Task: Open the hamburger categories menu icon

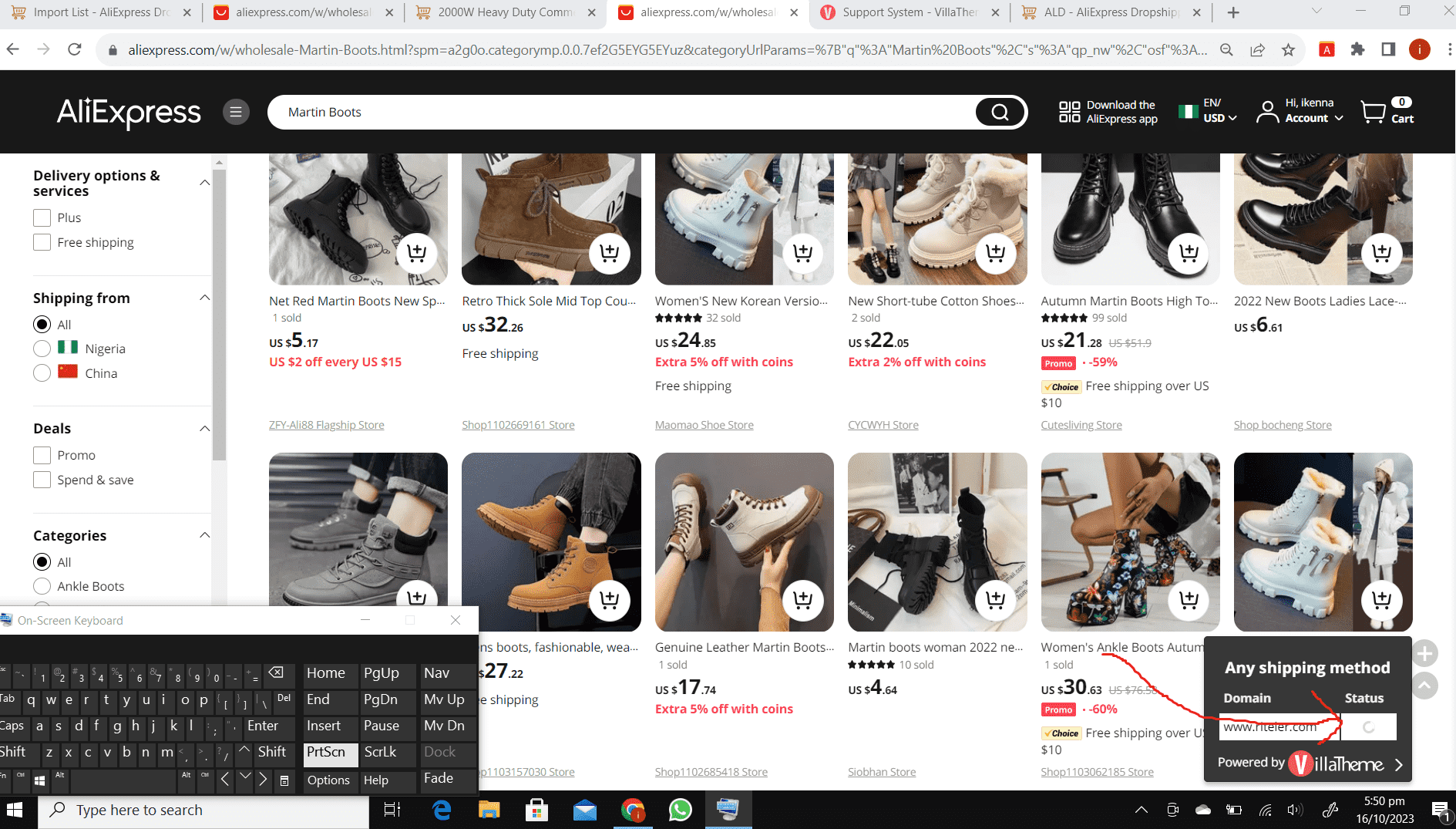Action: (236, 113)
